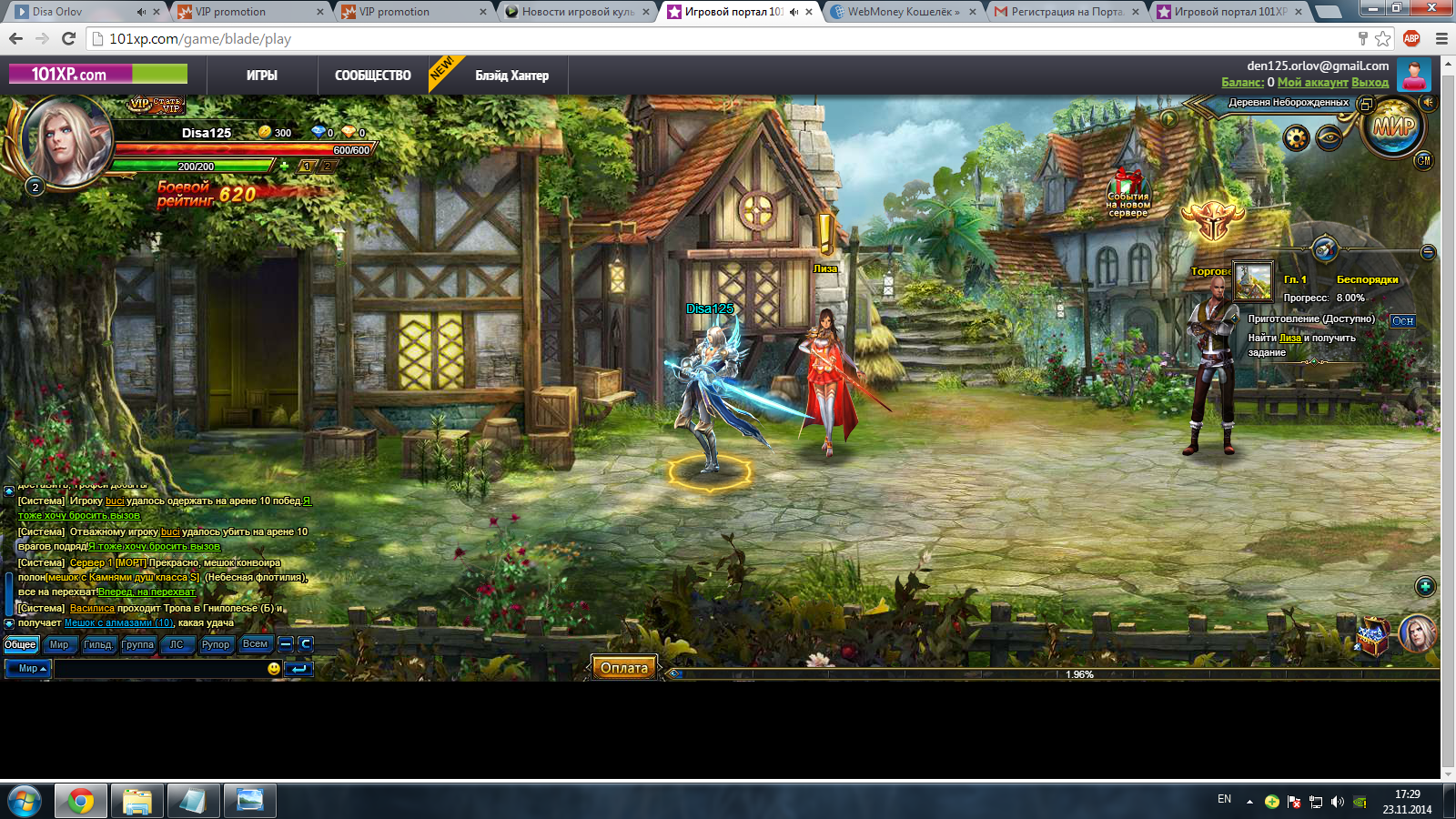Select the Осн quest tab
The height and width of the screenshot is (819, 1456).
click(1403, 320)
